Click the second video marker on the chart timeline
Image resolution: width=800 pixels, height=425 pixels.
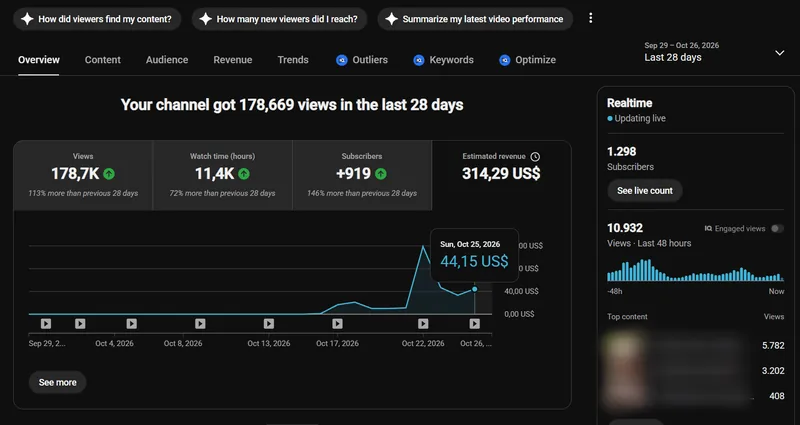click(x=80, y=323)
